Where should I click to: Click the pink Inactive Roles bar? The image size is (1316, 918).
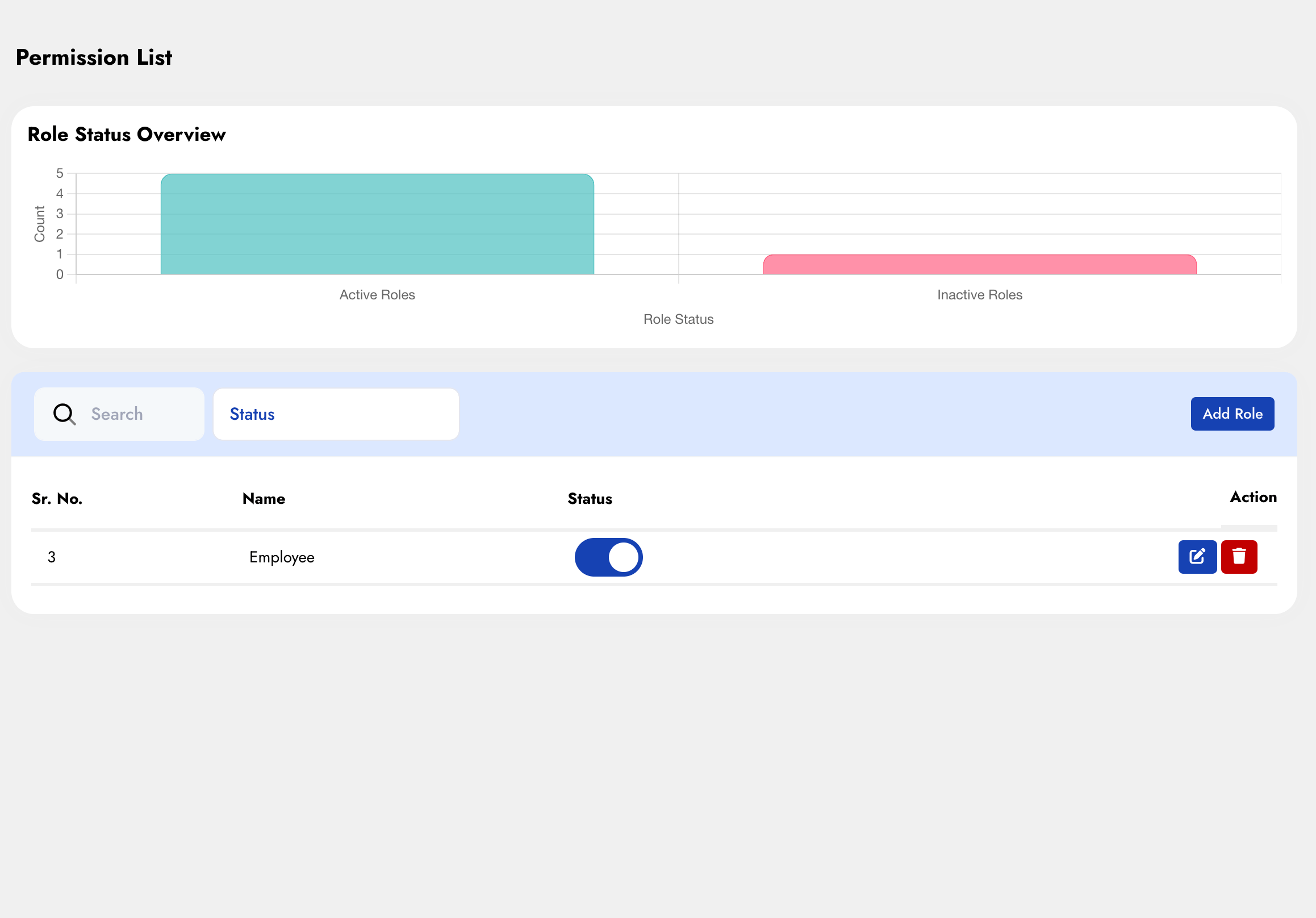pyautogui.click(x=979, y=264)
